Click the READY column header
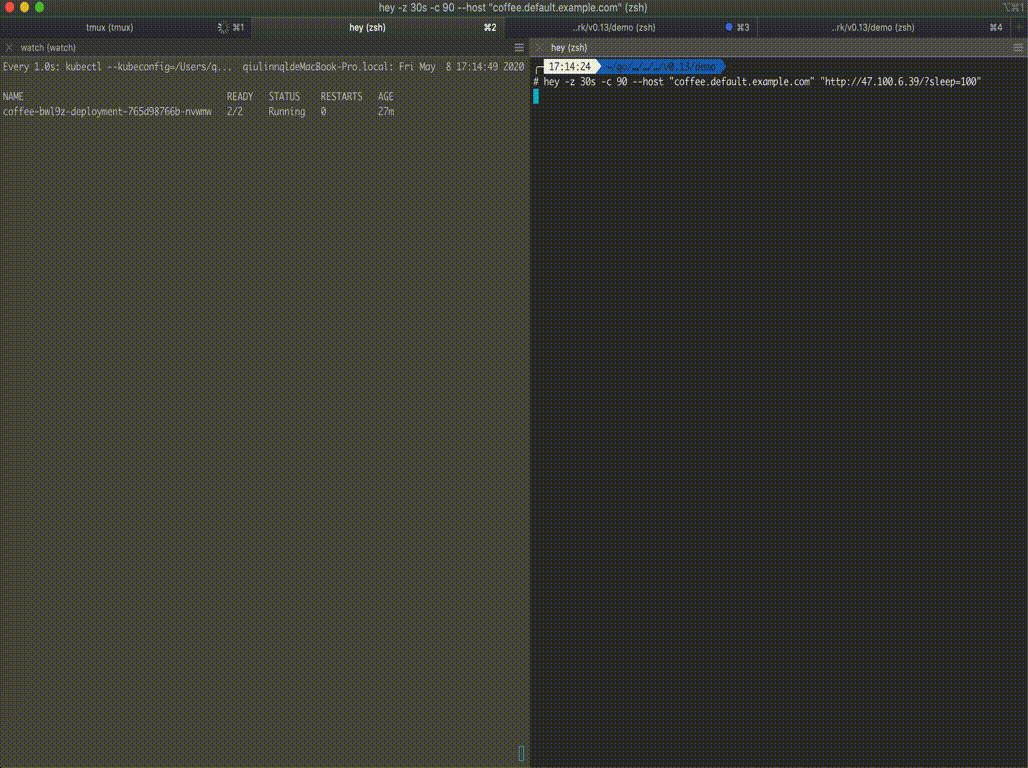The image size is (1028, 768). [240, 96]
